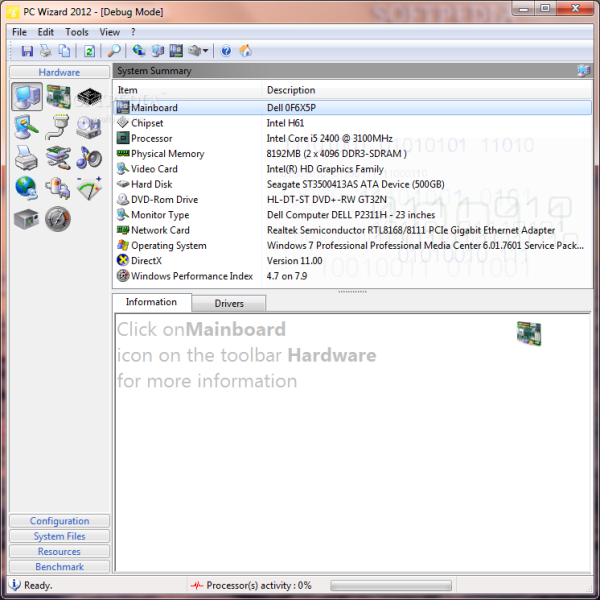Select the Power battery and plug sidebar icon
Viewport: 600px width, 600px height.
[58, 188]
